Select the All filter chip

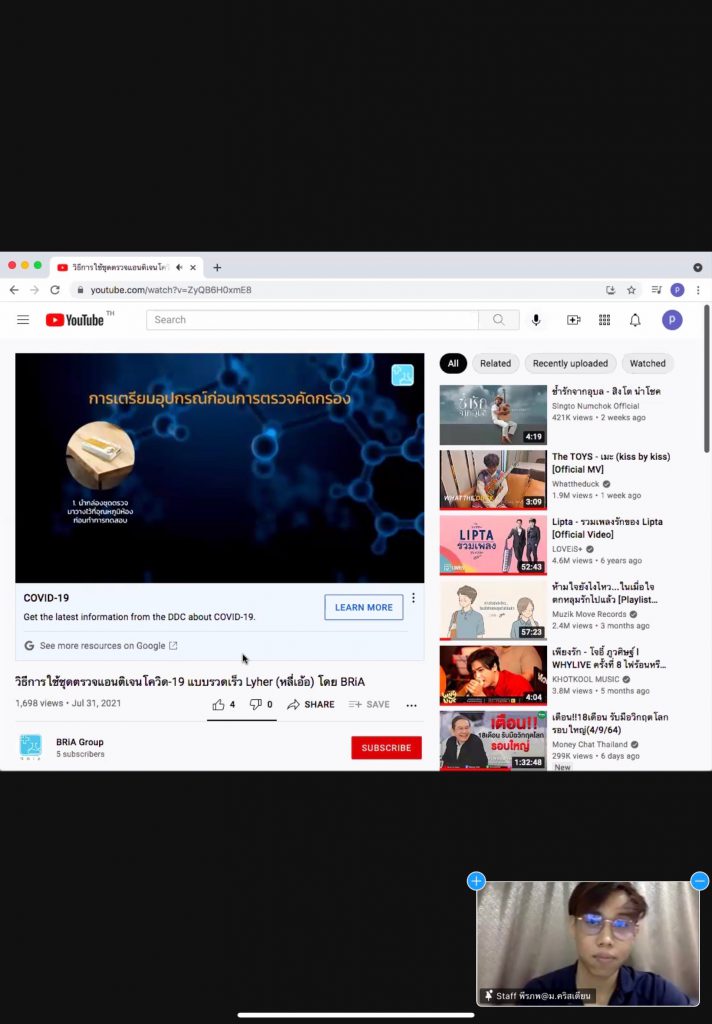tap(453, 363)
